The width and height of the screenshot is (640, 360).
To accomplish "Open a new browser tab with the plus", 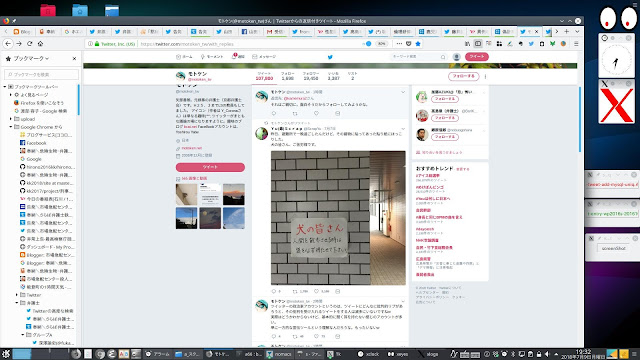I will coord(567,31).
